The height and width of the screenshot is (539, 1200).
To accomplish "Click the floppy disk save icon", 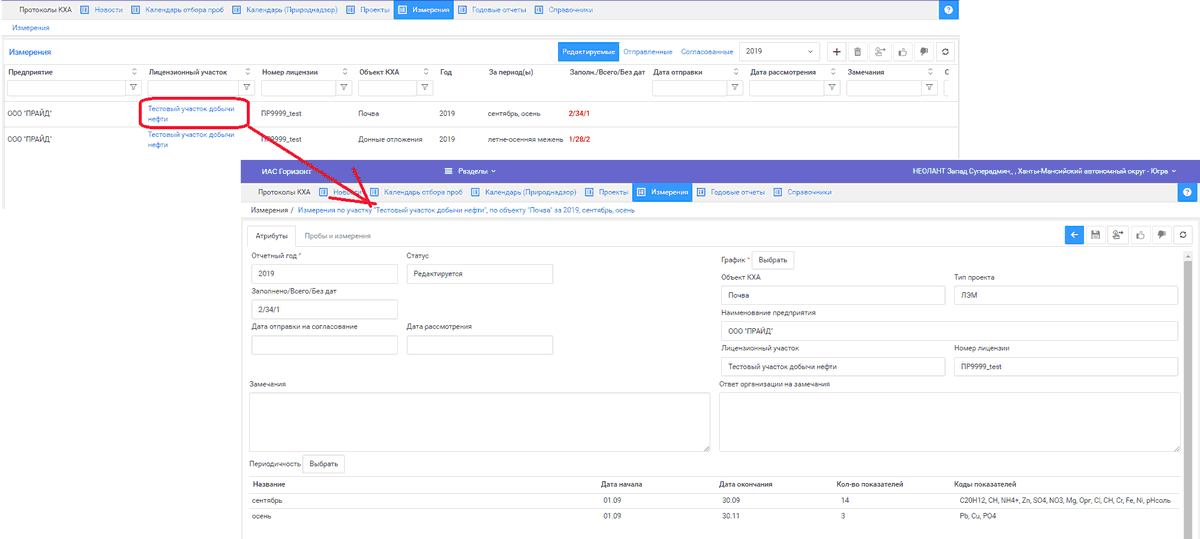I will click(1096, 234).
